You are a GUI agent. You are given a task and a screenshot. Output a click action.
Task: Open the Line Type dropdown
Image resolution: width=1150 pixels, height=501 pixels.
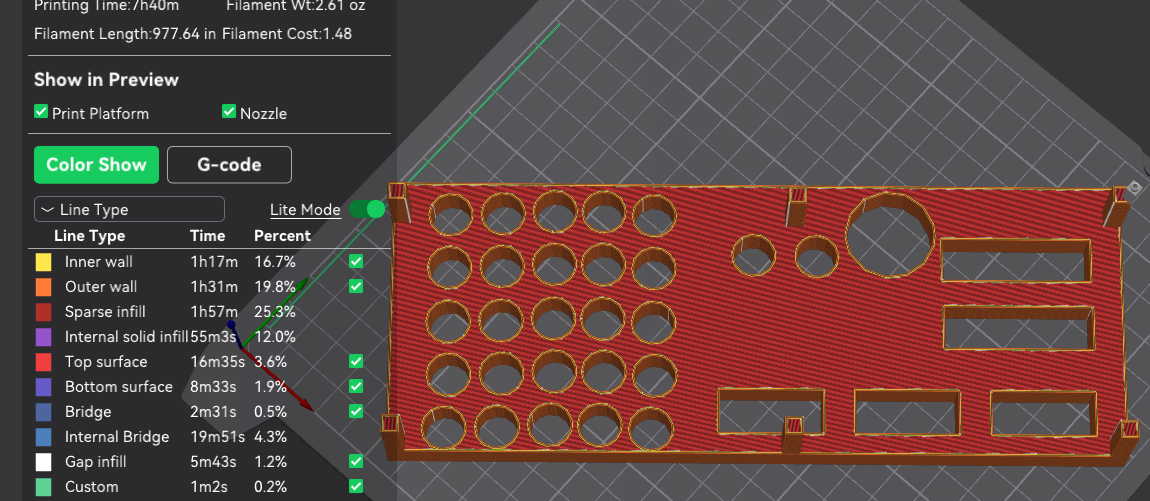click(129, 209)
